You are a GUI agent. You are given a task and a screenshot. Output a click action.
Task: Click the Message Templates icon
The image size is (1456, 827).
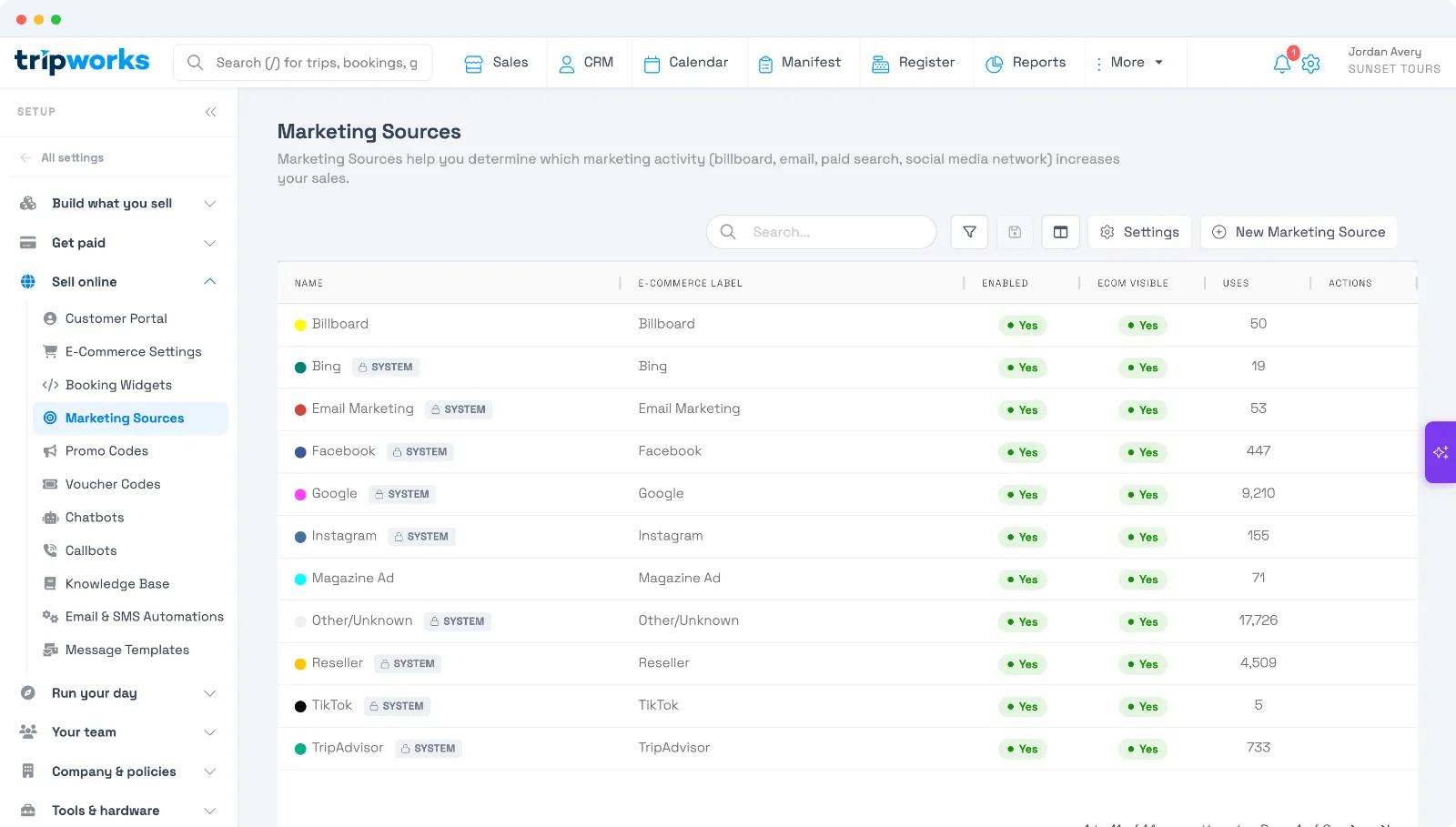click(50, 650)
